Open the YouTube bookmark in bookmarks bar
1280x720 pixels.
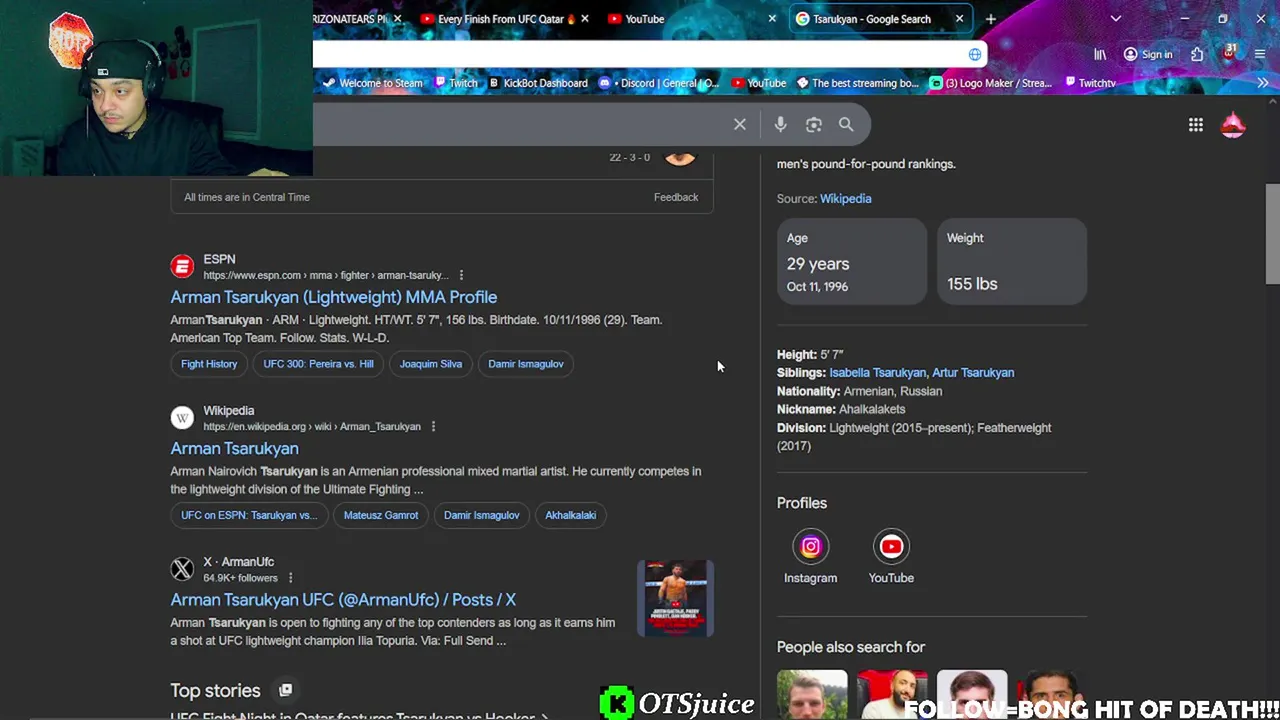[759, 83]
